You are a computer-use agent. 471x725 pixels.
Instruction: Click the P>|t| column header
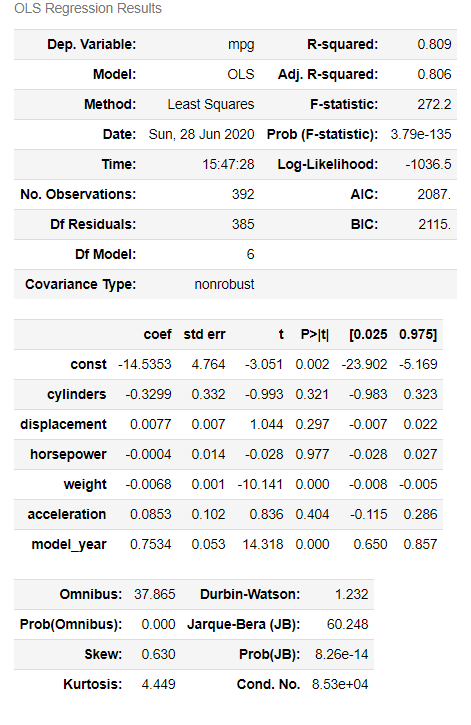(x=315, y=334)
